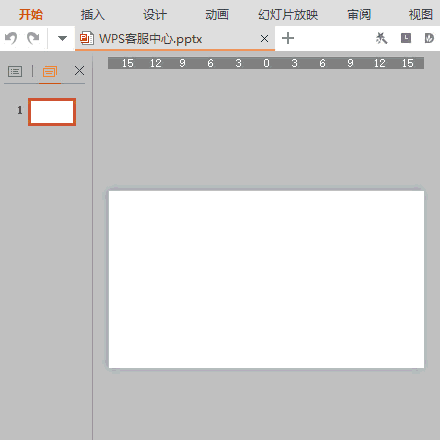Undo the last action

(x=11, y=38)
